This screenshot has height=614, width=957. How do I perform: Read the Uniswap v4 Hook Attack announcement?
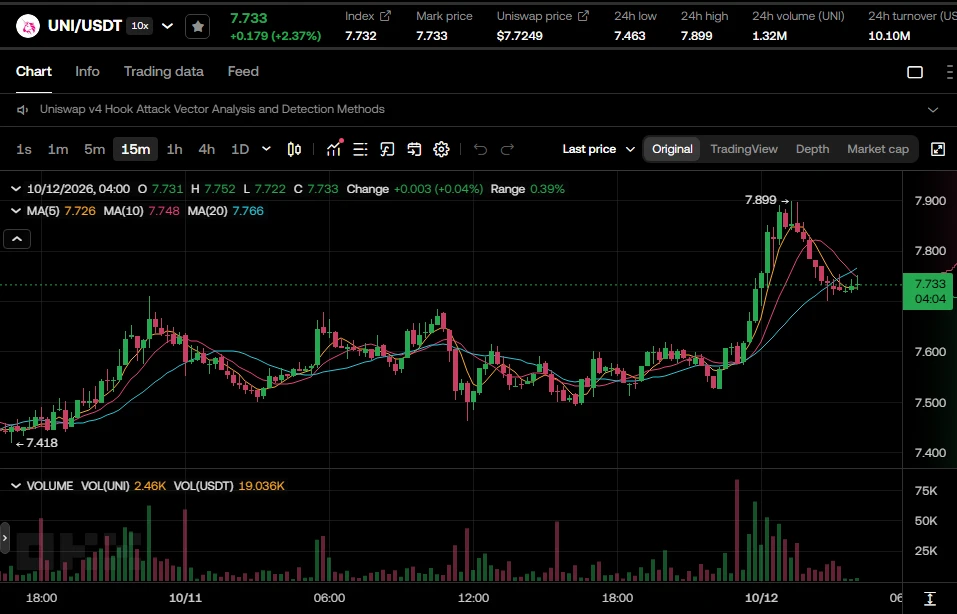tap(212, 109)
